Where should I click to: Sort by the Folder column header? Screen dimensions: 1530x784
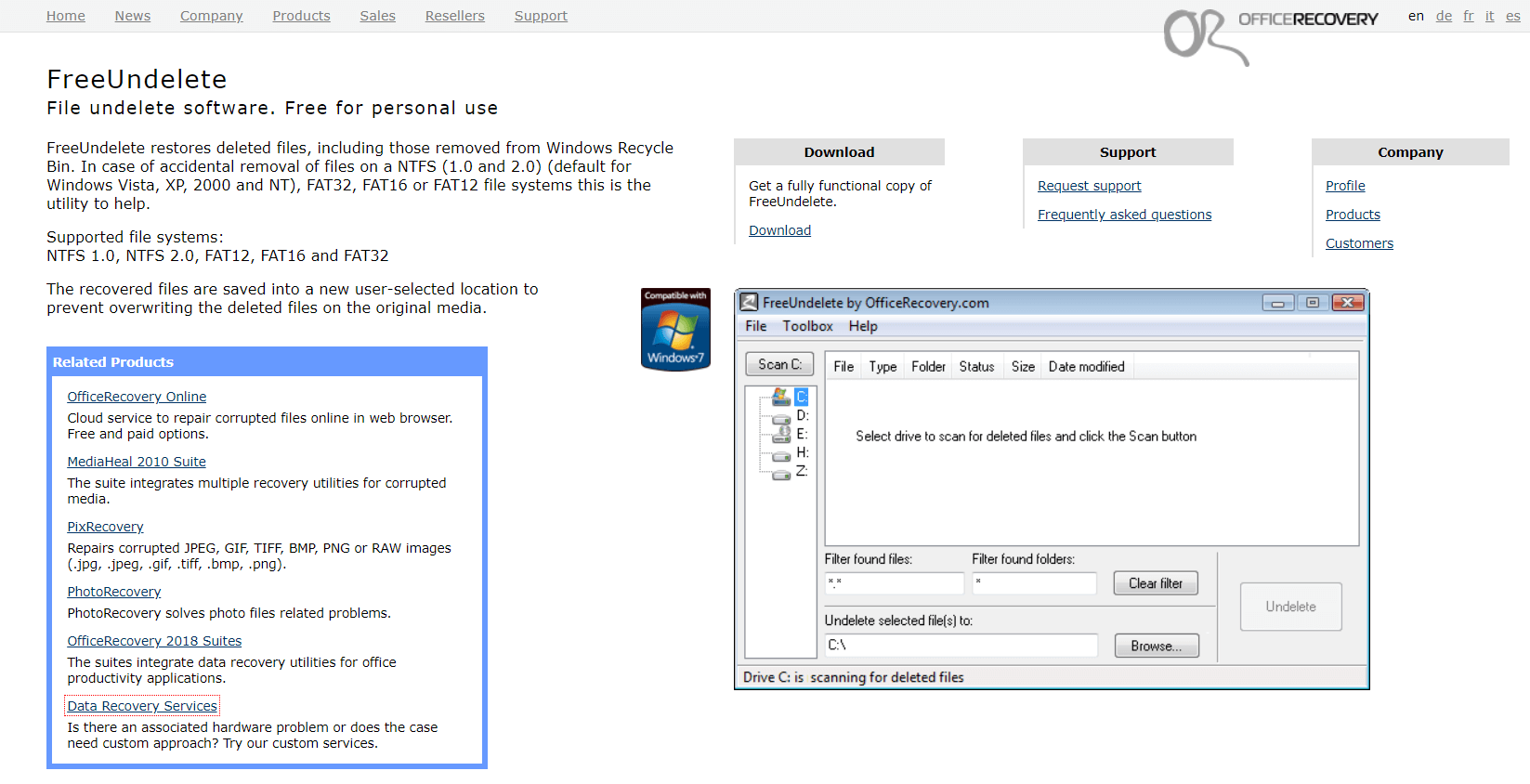[x=928, y=367]
